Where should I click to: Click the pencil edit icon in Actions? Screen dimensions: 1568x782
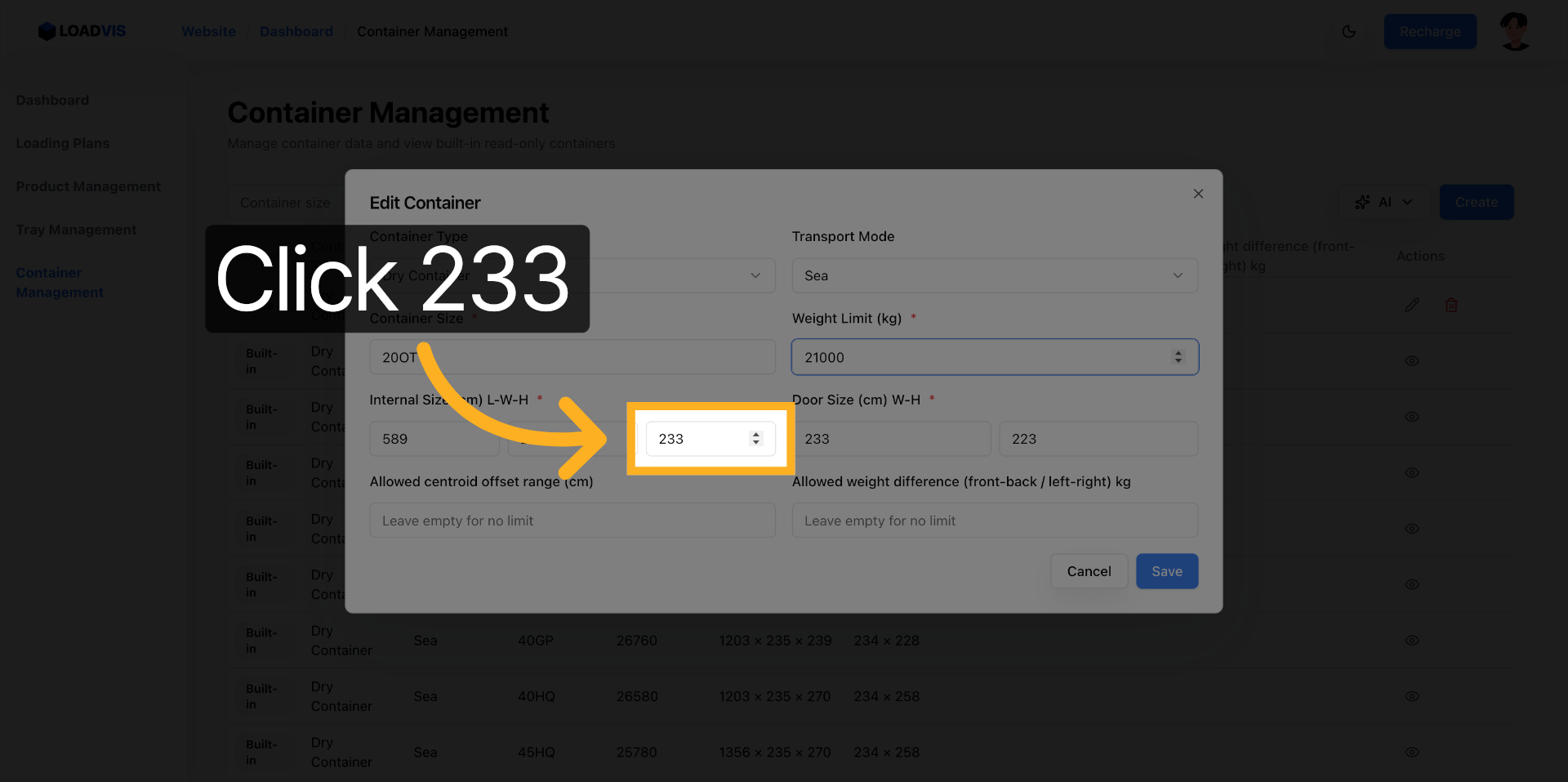pyautogui.click(x=1411, y=305)
